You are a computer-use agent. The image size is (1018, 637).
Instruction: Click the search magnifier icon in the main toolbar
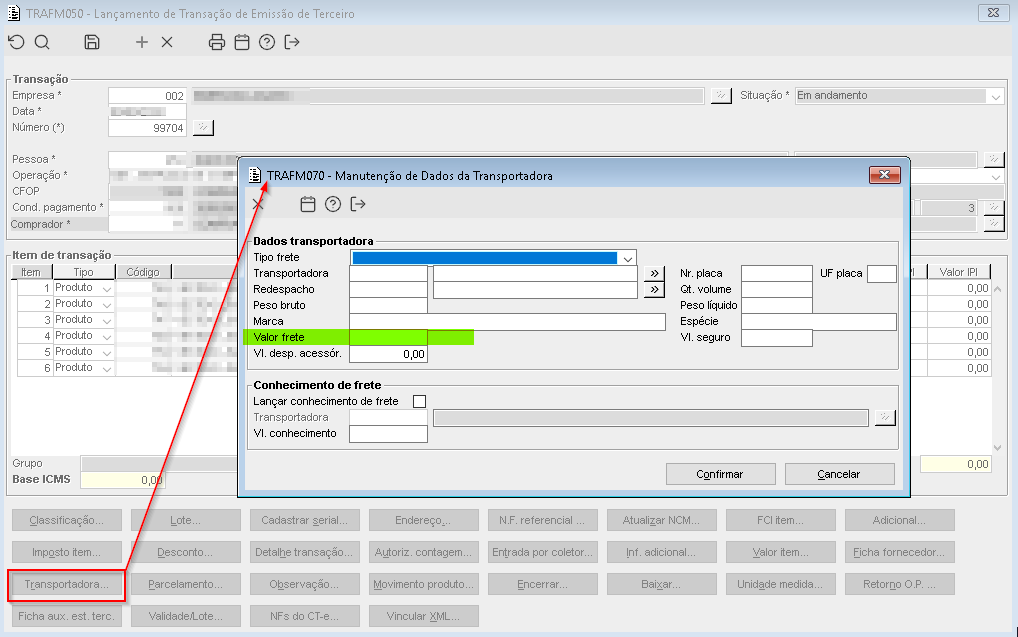42,42
